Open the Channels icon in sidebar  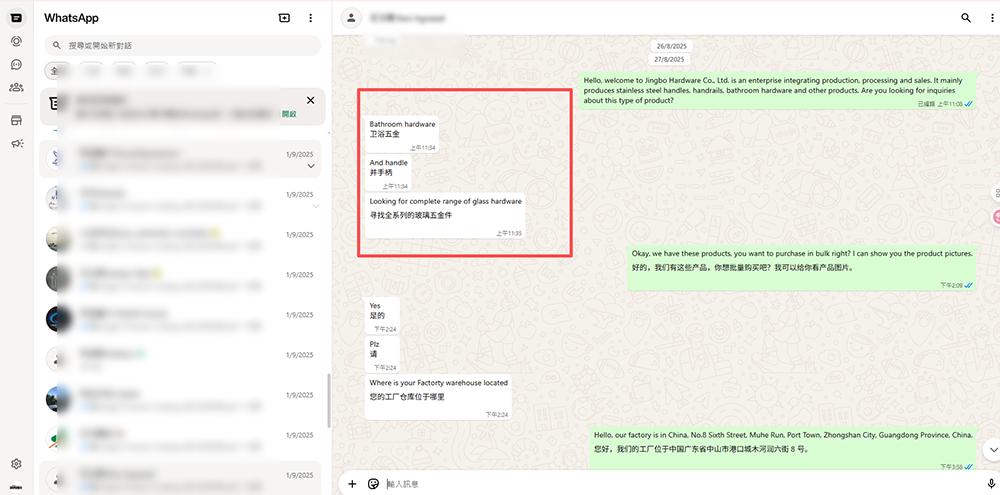point(17,64)
